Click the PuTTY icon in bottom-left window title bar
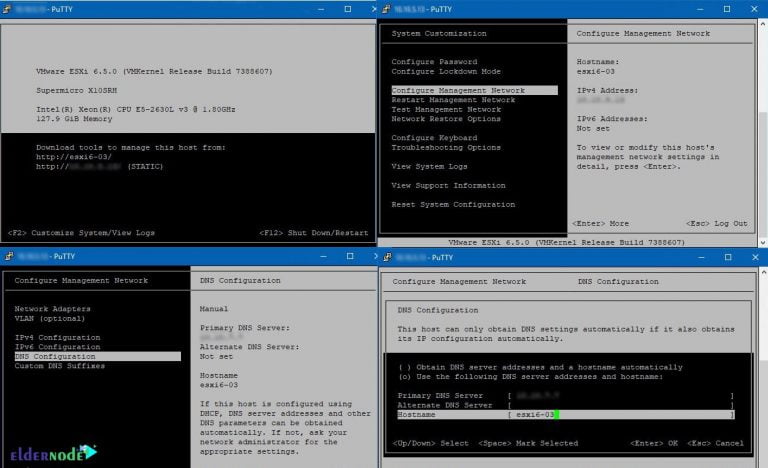Viewport: 768px width, 468px height. coord(9,256)
